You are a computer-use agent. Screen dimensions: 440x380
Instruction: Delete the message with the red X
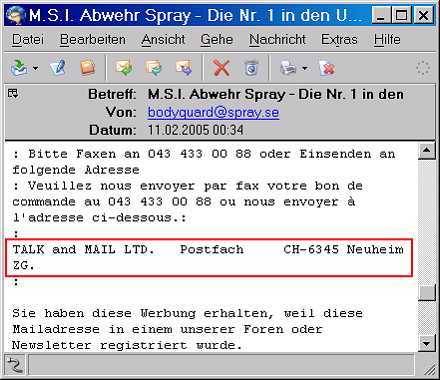tap(221, 68)
